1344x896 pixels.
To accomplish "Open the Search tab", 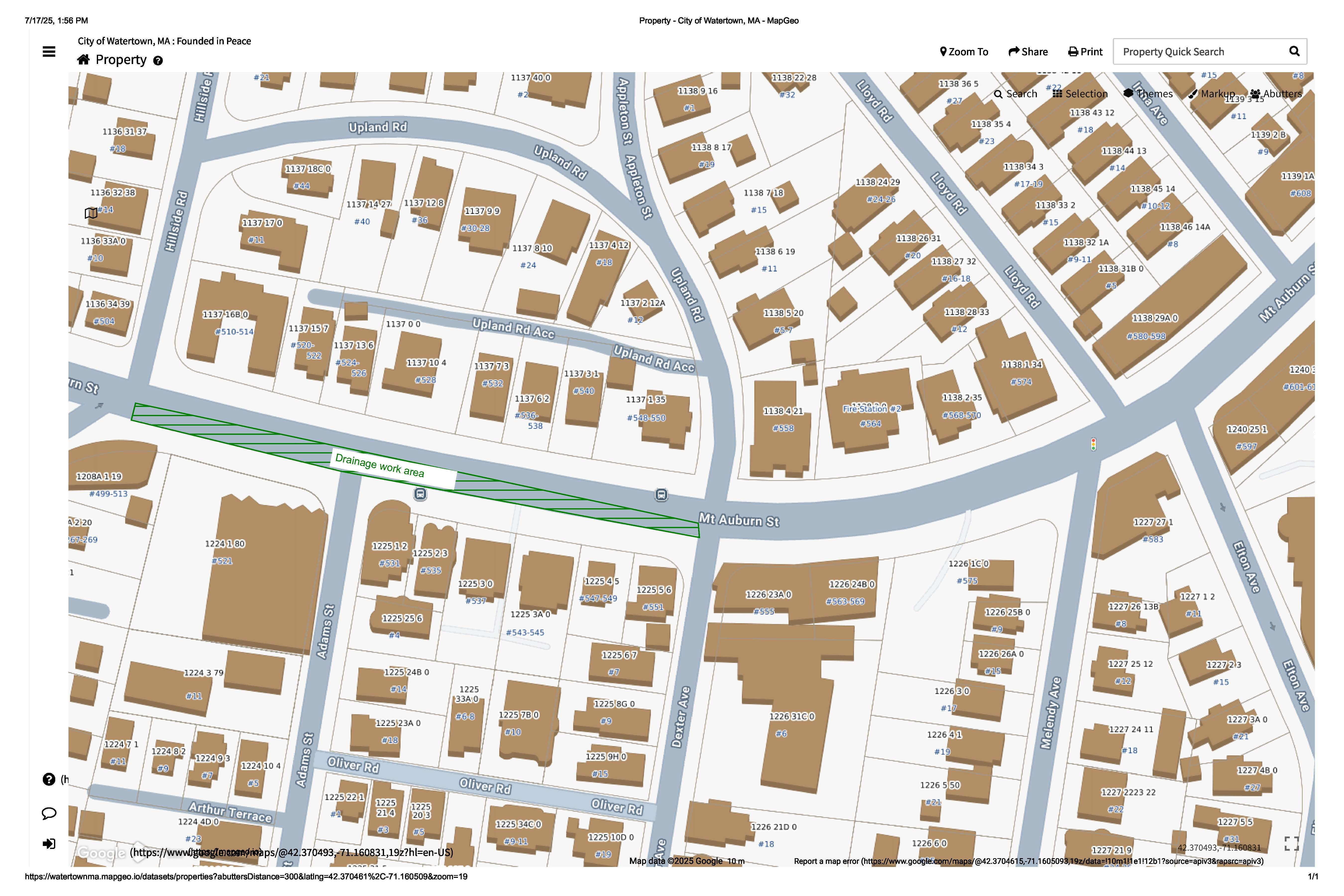I will coord(1015,94).
